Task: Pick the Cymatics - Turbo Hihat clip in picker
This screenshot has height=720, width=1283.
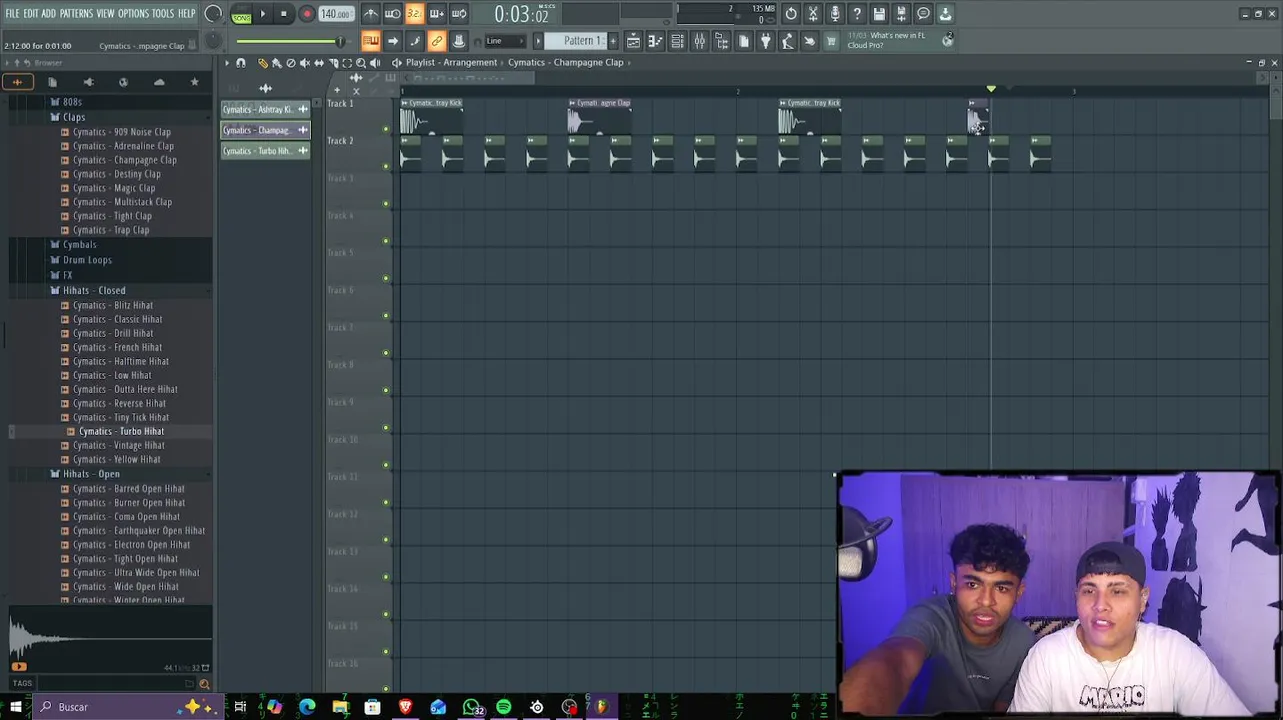Action: 265,151
